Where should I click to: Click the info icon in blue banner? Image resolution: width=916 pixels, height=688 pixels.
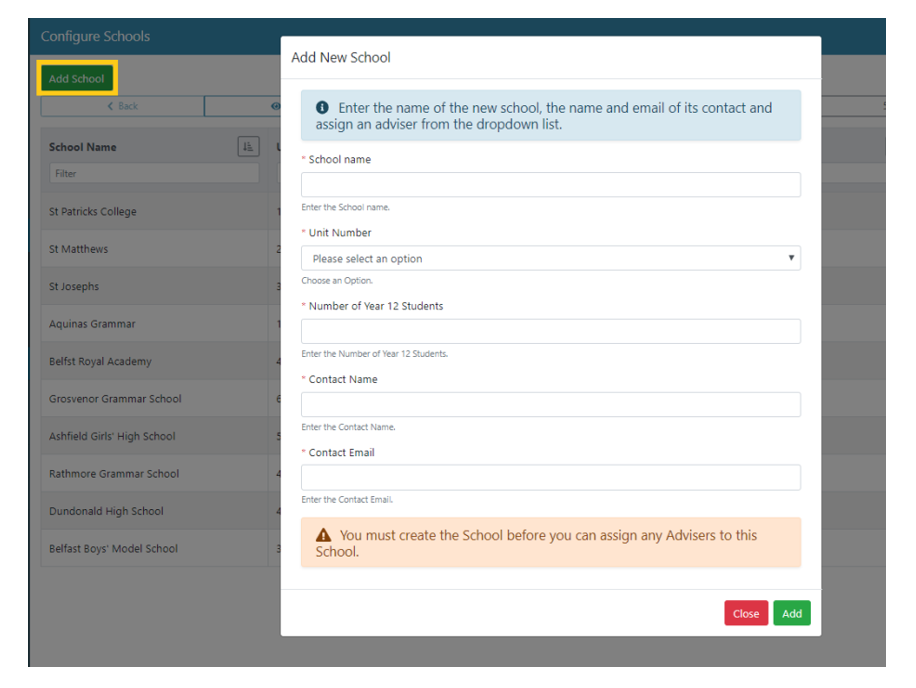coord(322,107)
